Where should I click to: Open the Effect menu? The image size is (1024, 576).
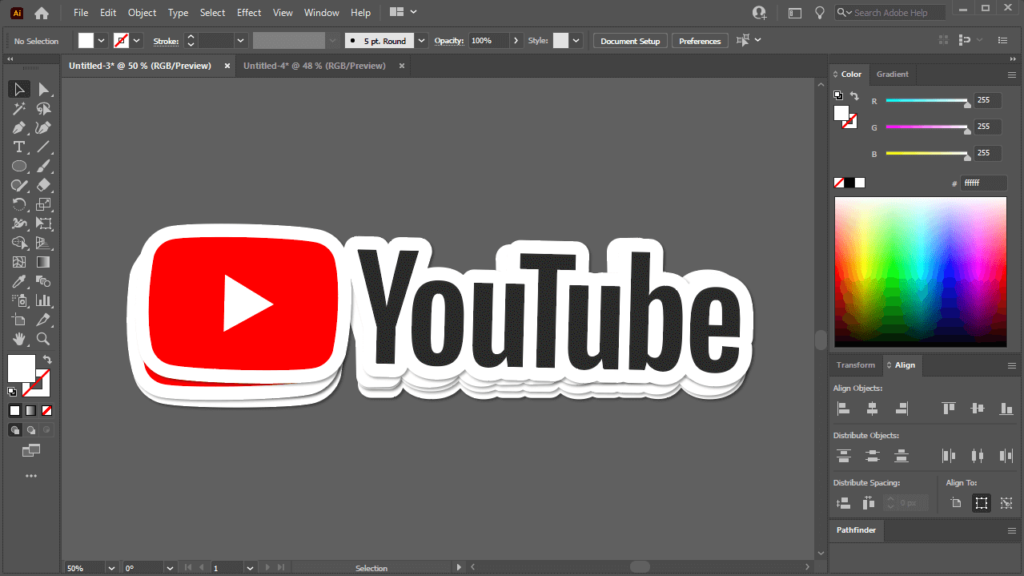tap(248, 12)
